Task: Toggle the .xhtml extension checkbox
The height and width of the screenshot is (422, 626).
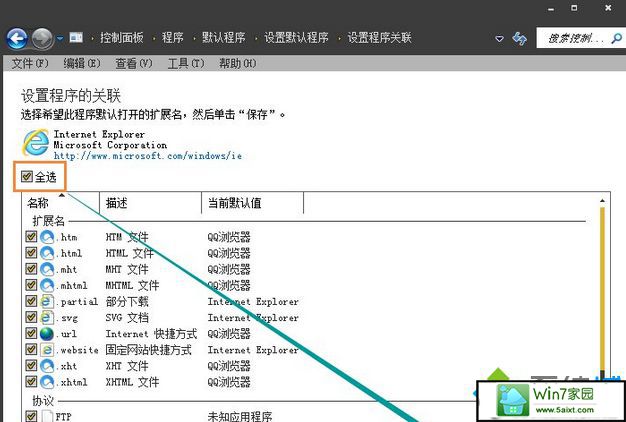Action: (31, 381)
